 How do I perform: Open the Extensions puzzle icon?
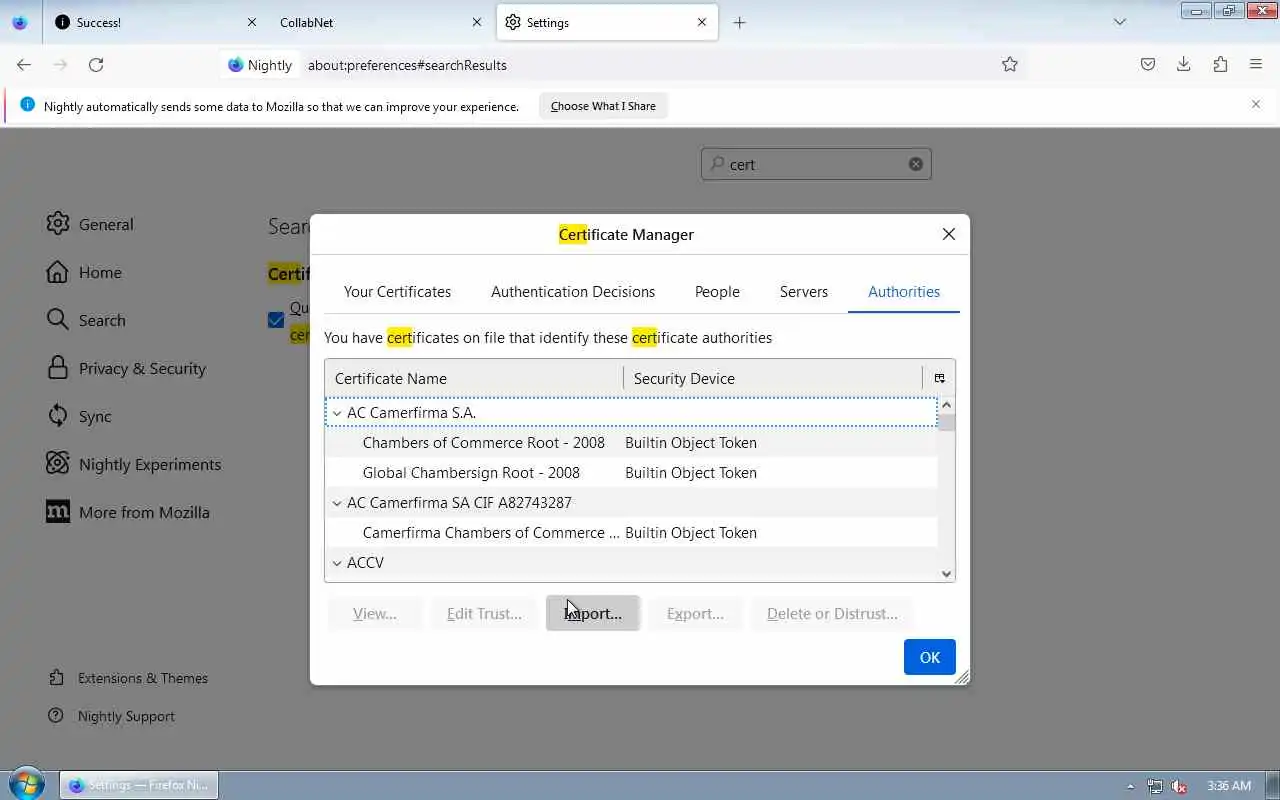1220,64
